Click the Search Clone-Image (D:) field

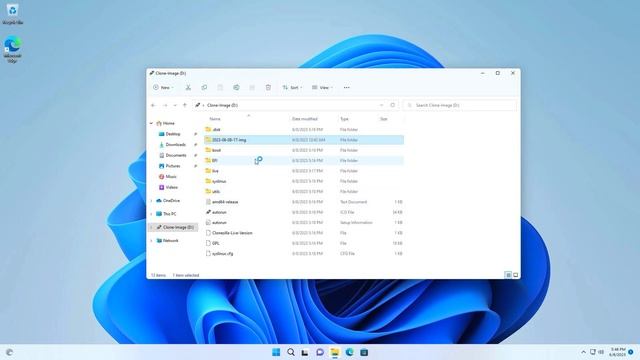(460, 105)
